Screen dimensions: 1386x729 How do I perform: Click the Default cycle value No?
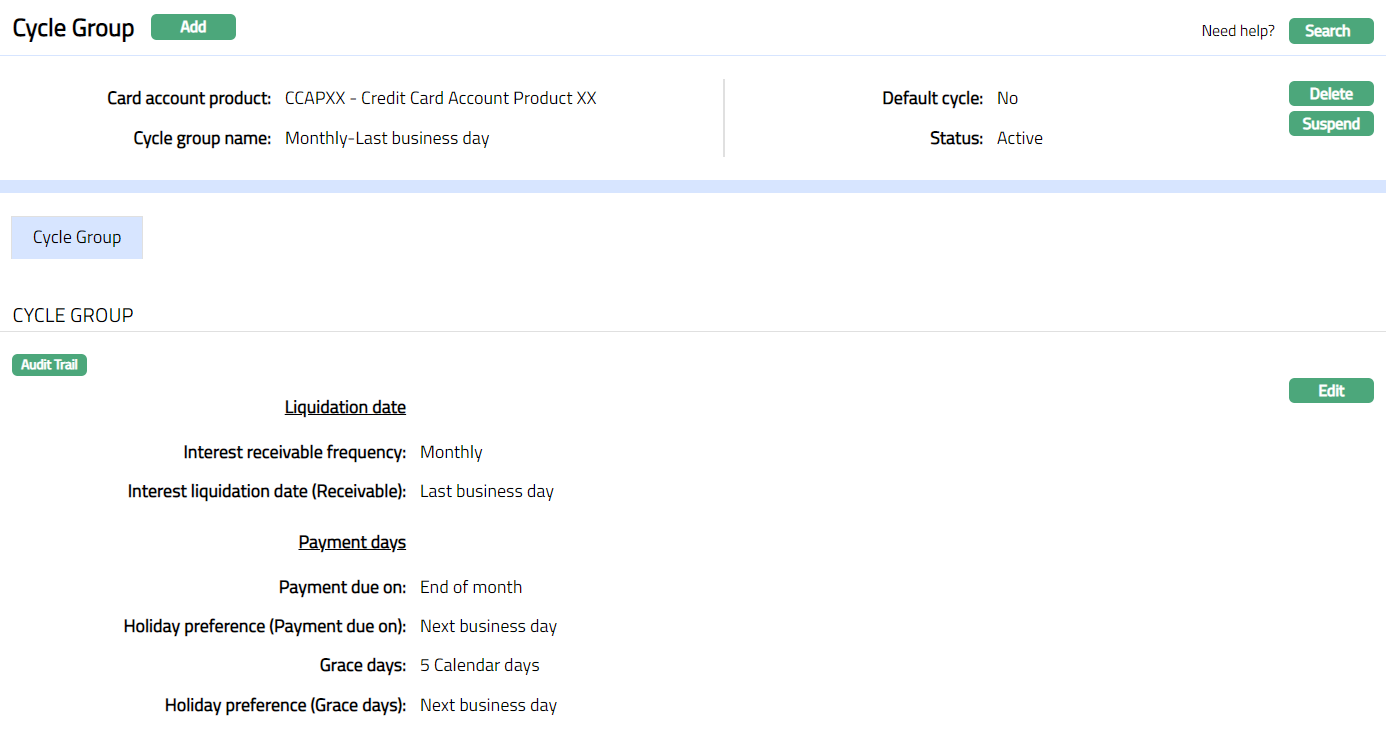tap(1007, 98)
